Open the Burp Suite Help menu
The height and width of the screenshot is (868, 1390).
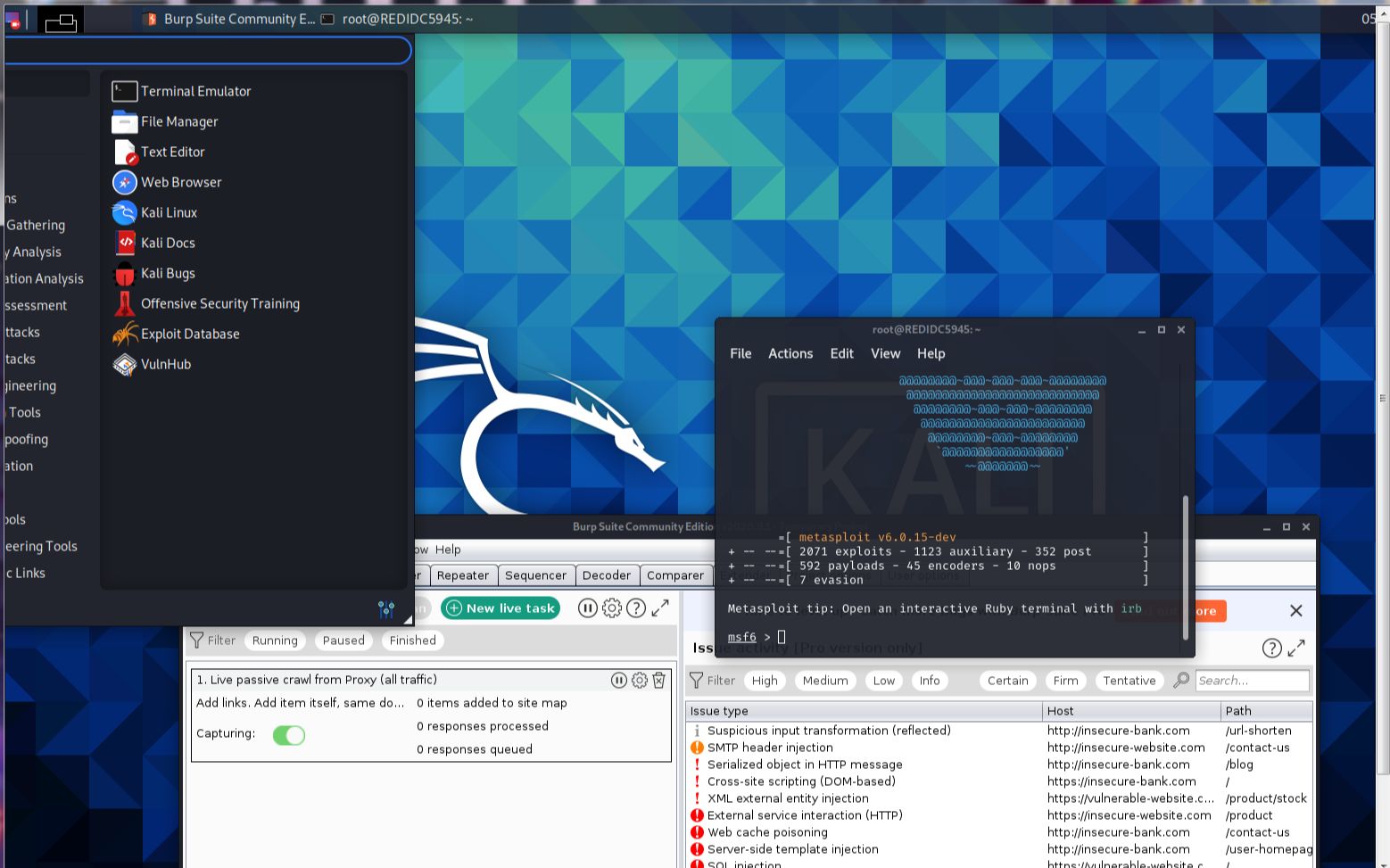coord(448,550)
